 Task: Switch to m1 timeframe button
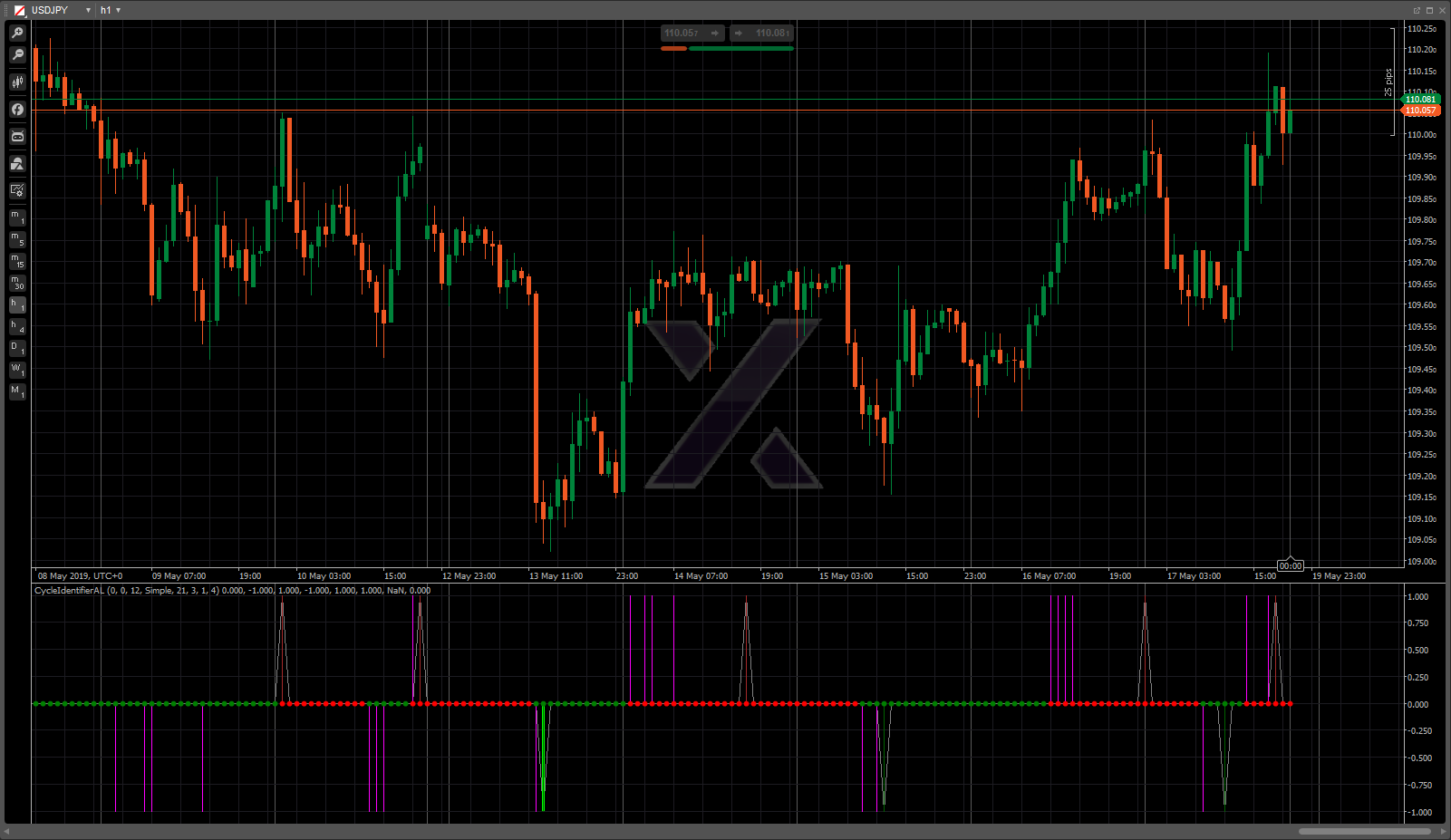click(17, 217)
